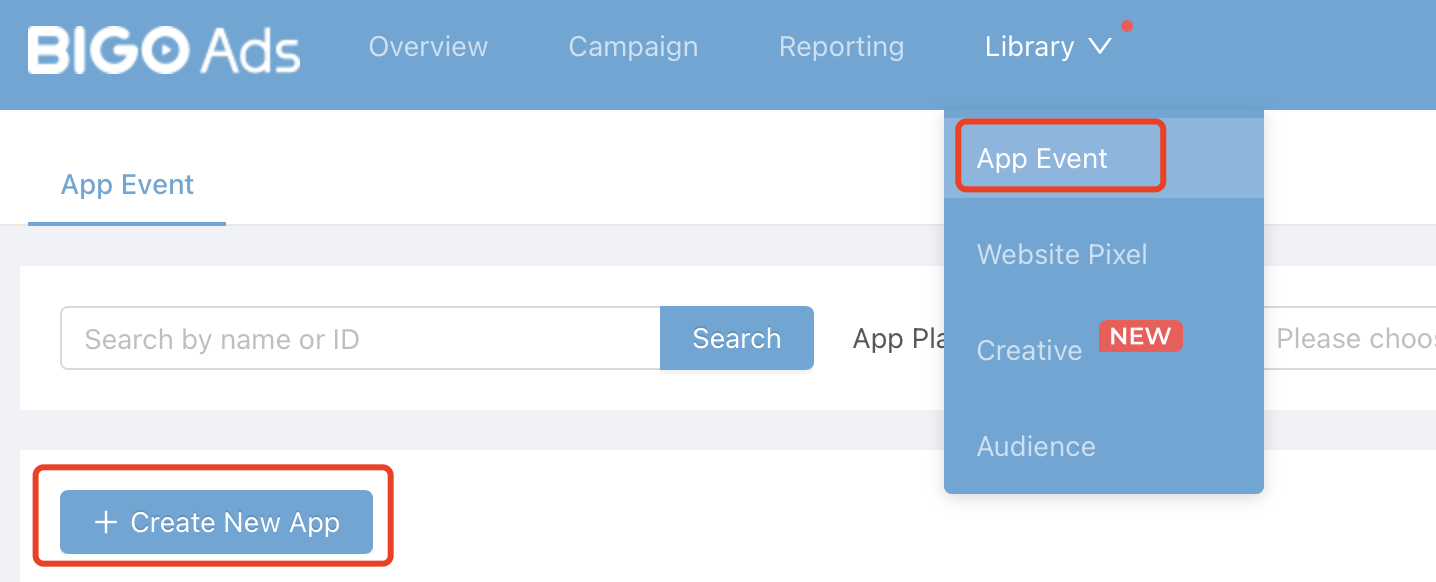Screen dimensions: 1436x582
Task: Open the Please choose platform dropdown
Action: [1350, 338]
